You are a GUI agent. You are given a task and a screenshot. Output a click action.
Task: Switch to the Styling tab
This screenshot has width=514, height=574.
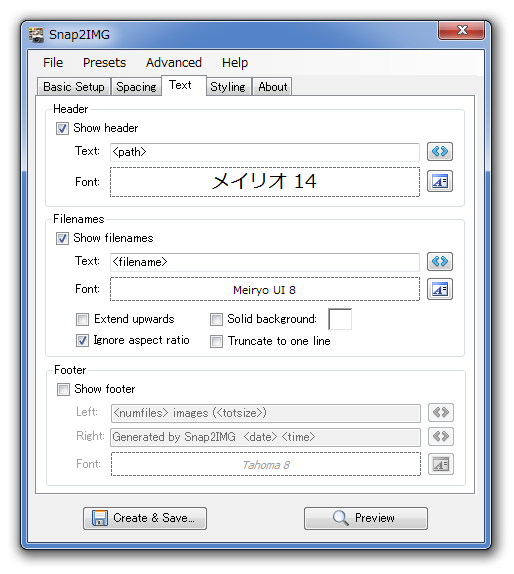(x=228, y=87)
